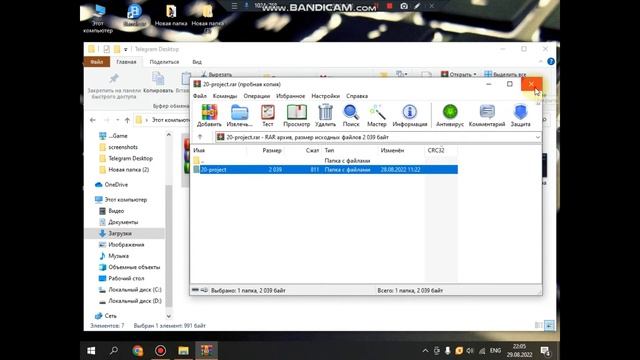Select Сеть in Explorer sidebar
The width and height of the screenshot is (640, 360).
point(110,316)
